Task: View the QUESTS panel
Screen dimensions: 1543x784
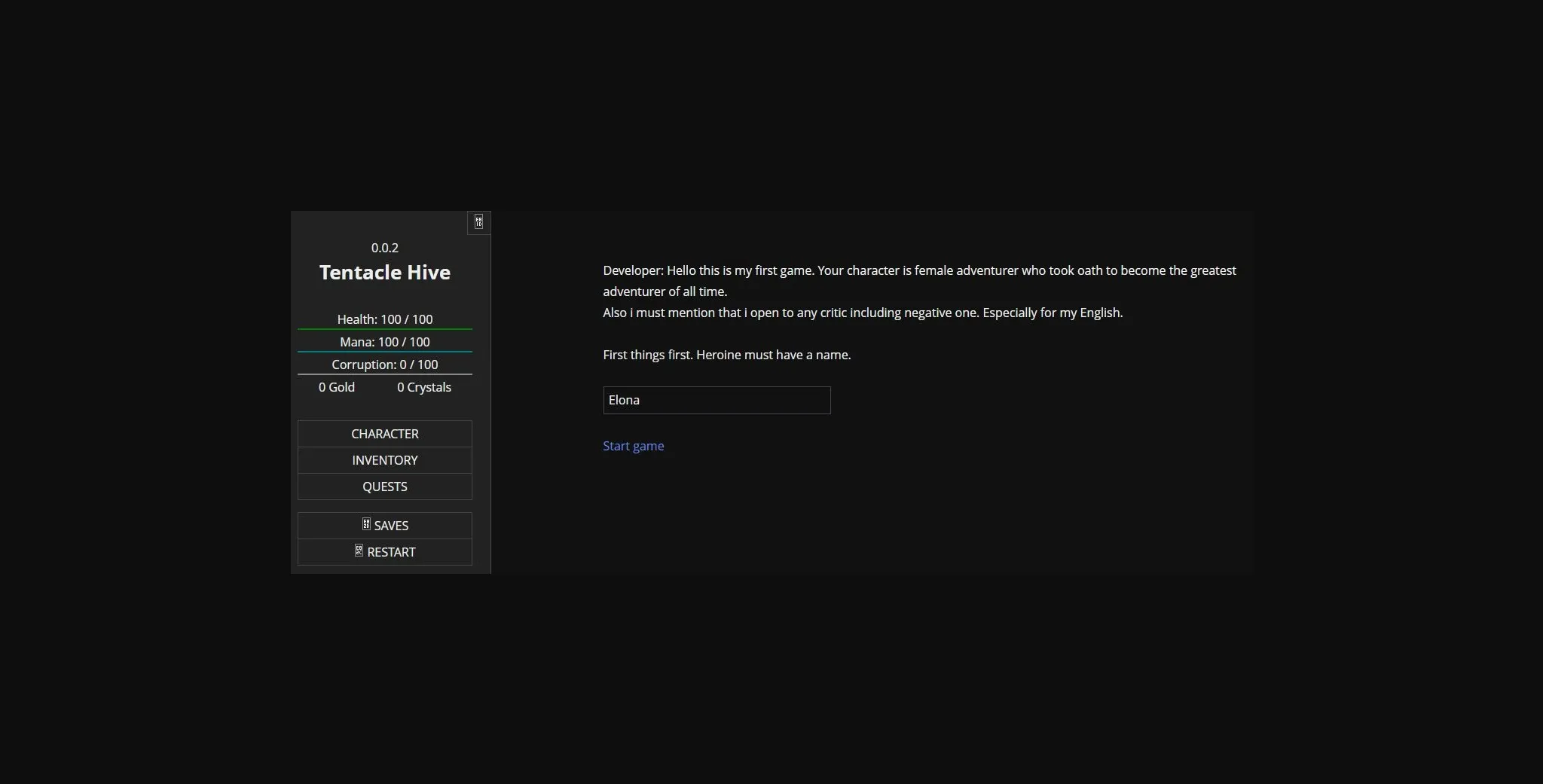Action: point(384,486)
